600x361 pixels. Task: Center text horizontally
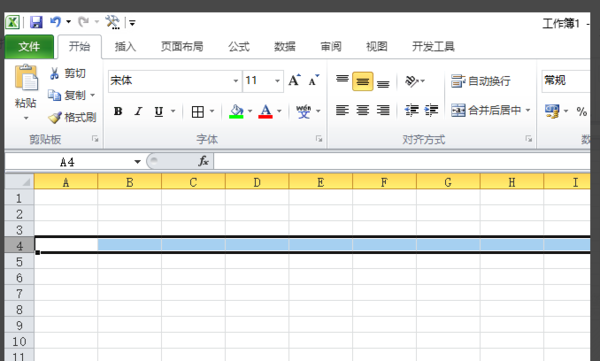[x=363, y=111]
